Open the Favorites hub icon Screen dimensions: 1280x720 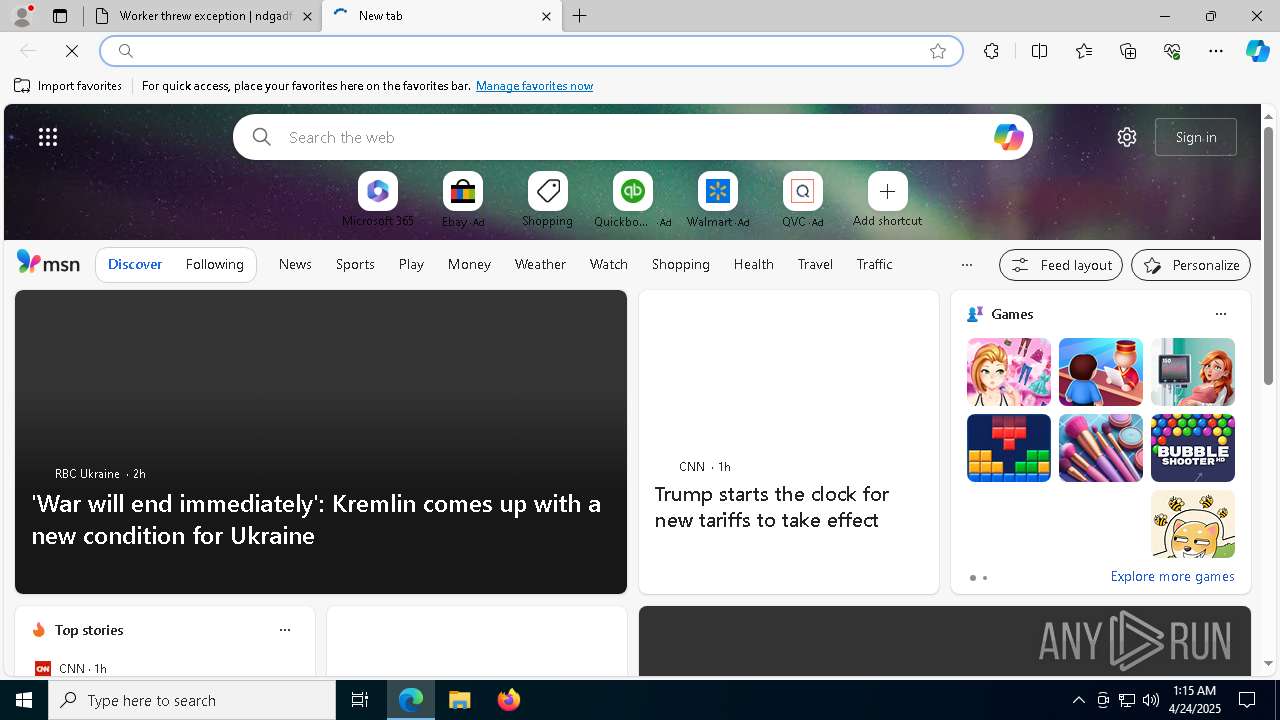pyautogui.click(x=1084, y=51)
